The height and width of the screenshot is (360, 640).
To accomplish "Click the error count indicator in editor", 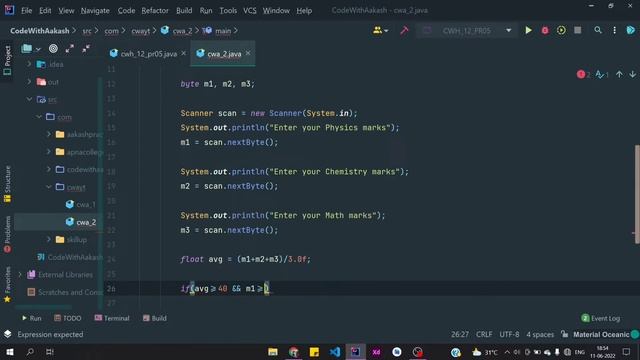I will 583,74.
